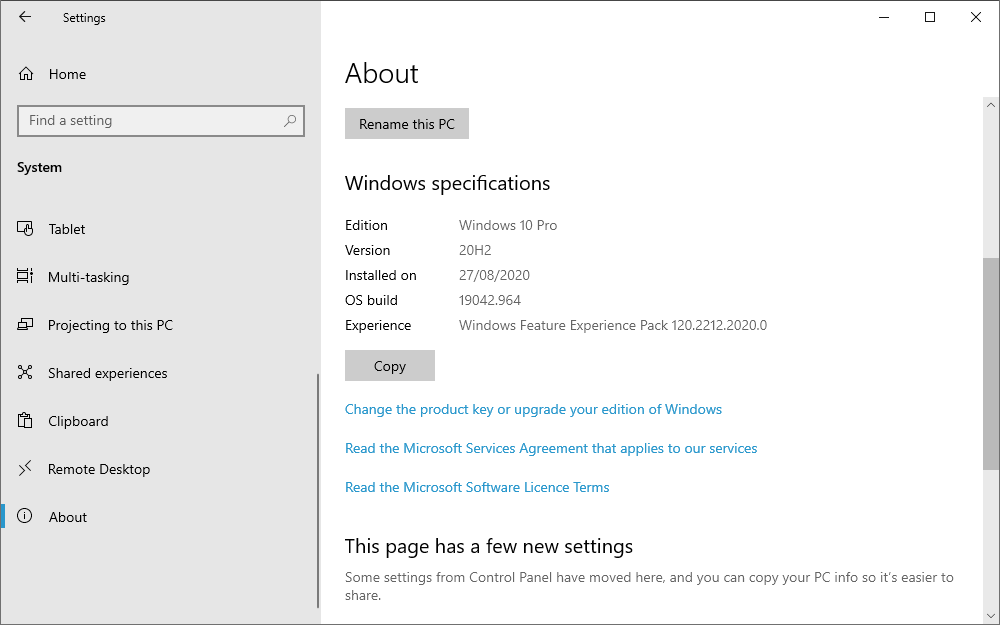
Task: Click the Shared experiences icon
Action: tap(26, 373)
